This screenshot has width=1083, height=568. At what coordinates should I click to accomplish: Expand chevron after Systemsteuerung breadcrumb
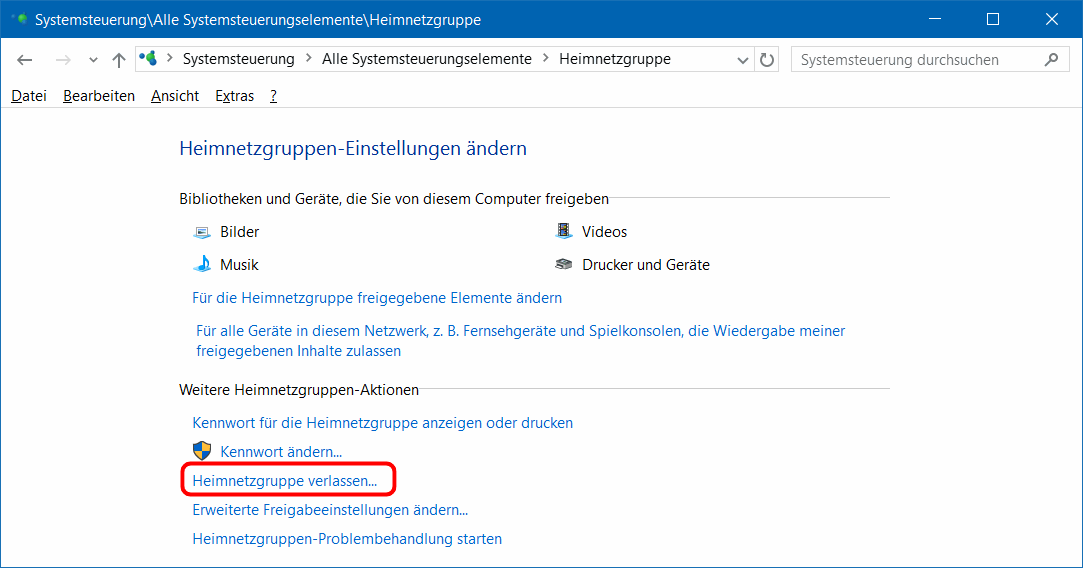pyautogui.click(x=308, y=59)
